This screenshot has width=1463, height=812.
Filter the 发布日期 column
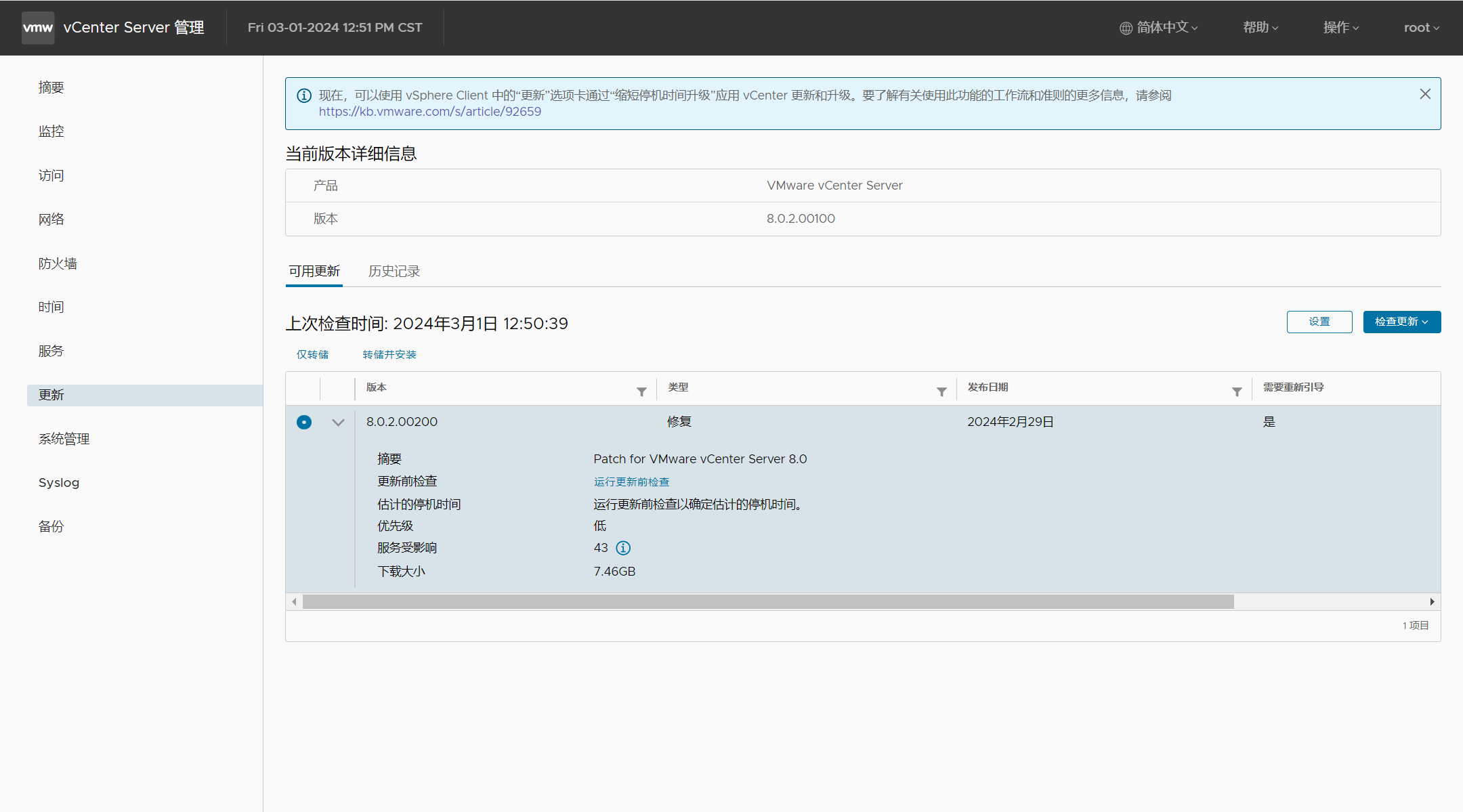click(x=1237, y=392)
